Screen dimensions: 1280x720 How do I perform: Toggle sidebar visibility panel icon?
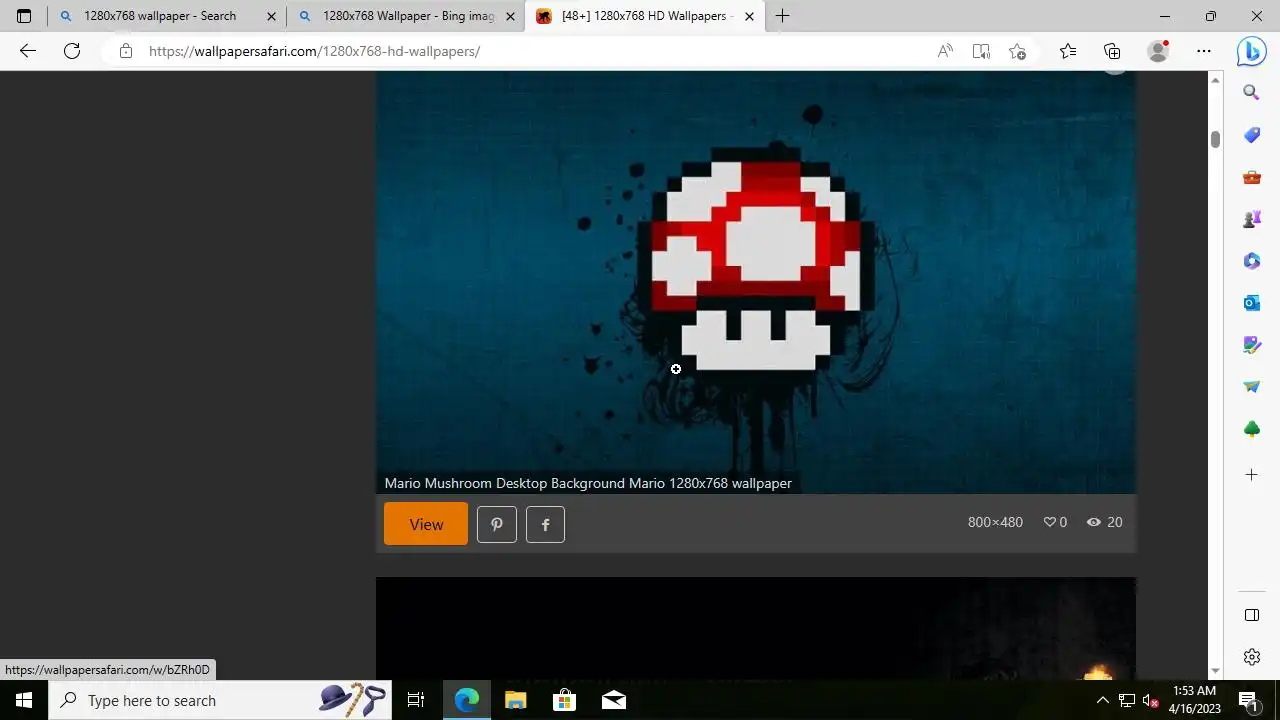pos(1251,615)
